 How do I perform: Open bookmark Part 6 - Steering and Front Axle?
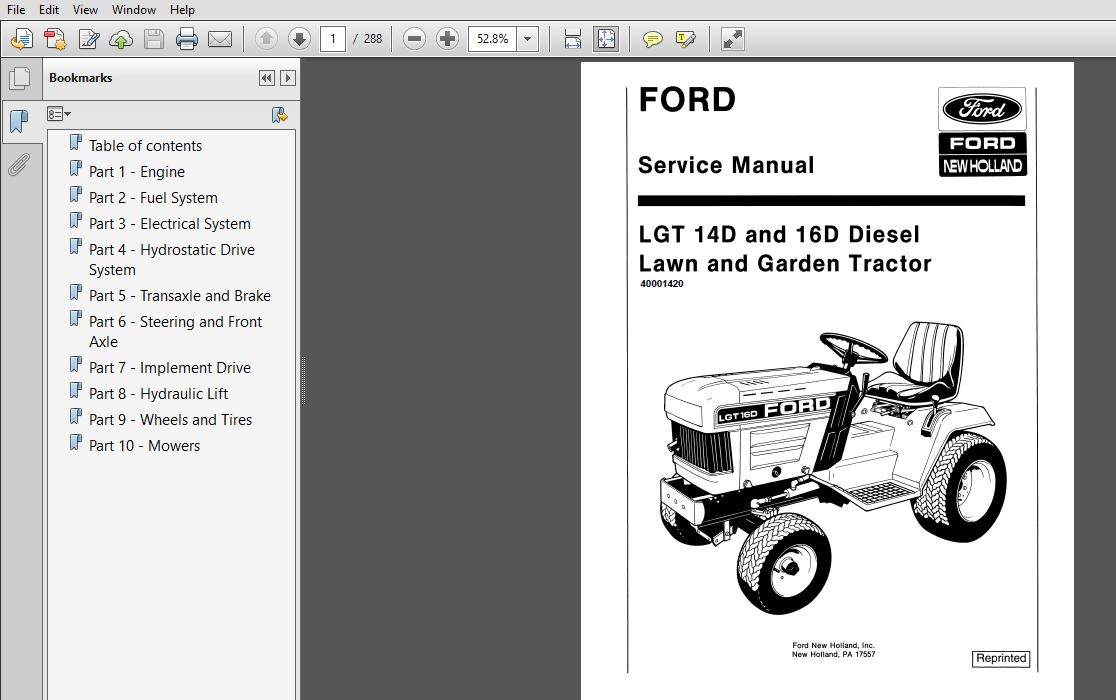[x=175, y=332]
